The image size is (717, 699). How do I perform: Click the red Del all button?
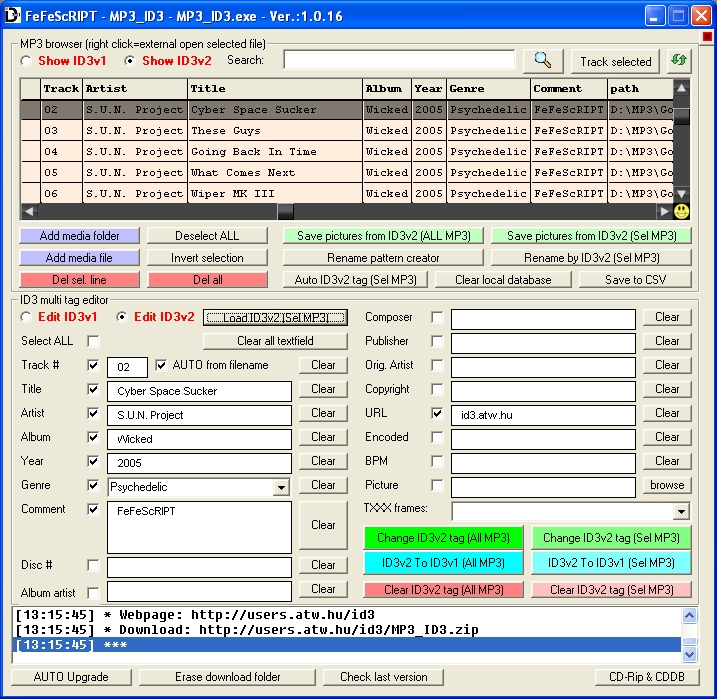tap(208, 280)
